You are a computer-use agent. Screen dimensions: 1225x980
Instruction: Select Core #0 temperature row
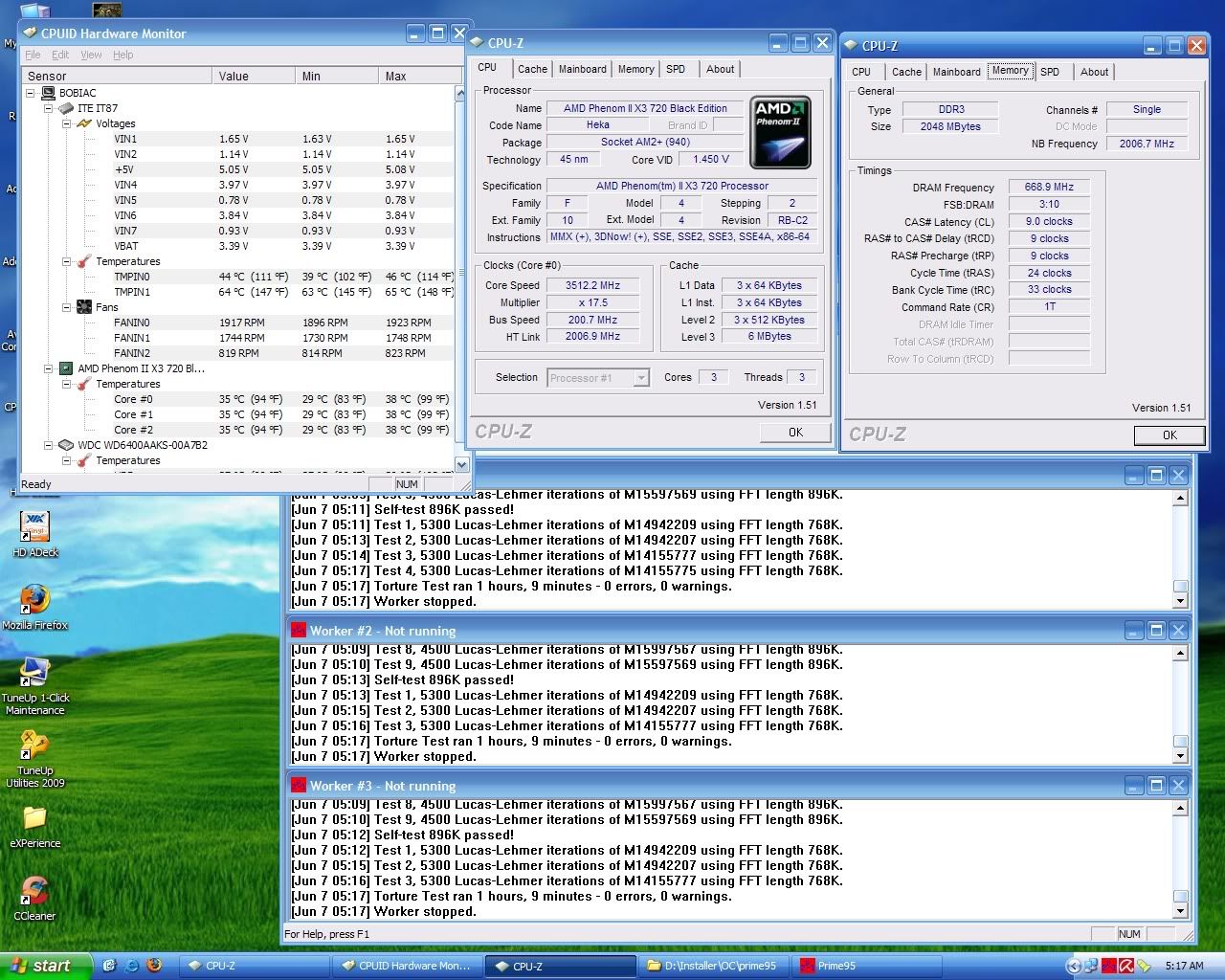point(133,399)
